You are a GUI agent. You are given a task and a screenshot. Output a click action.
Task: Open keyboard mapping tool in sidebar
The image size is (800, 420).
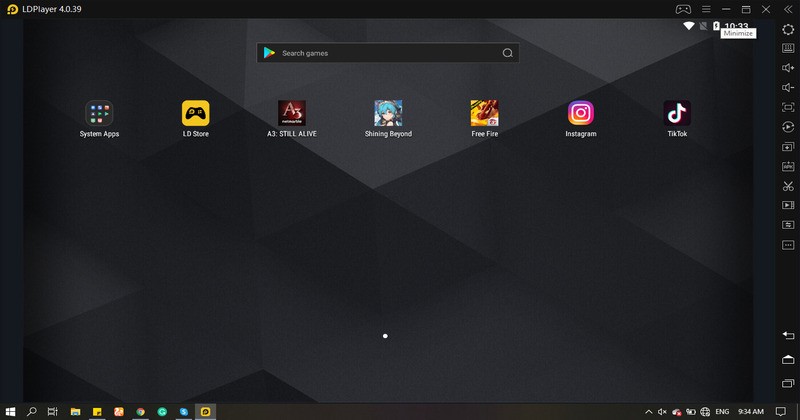click(788, 48)
